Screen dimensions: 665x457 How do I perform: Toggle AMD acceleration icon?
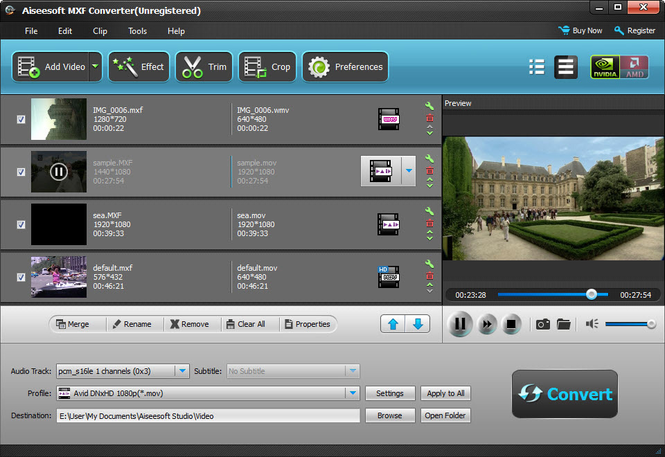pos(634,67)
